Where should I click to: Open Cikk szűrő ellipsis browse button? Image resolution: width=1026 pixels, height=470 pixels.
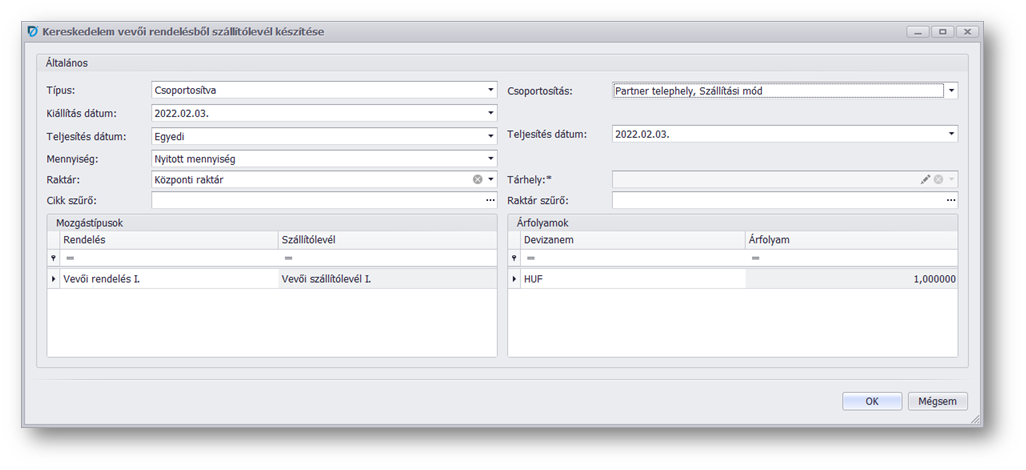point(490,201)
